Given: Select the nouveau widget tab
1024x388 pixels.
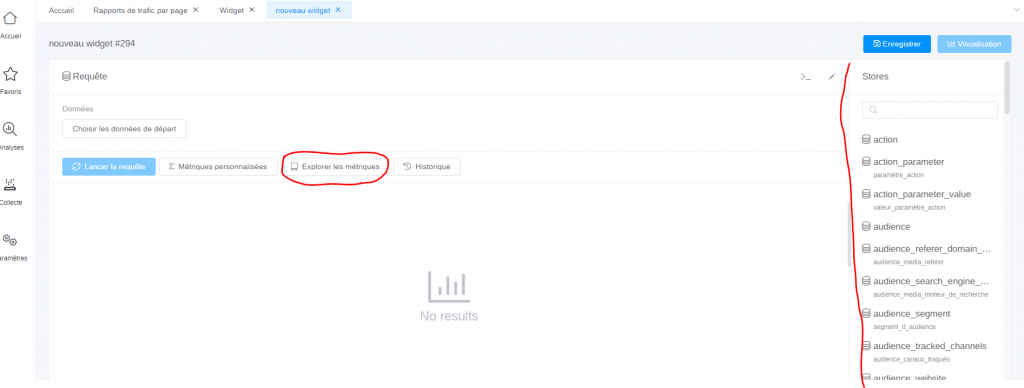Looking at the screenshot, I should pos(303,10).
